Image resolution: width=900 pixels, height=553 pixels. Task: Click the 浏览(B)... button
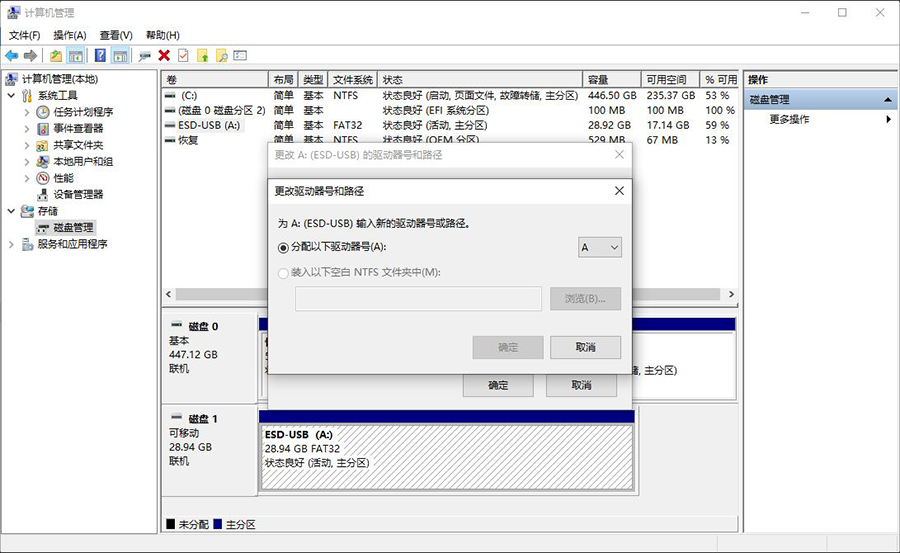click(x=585, y=299)
